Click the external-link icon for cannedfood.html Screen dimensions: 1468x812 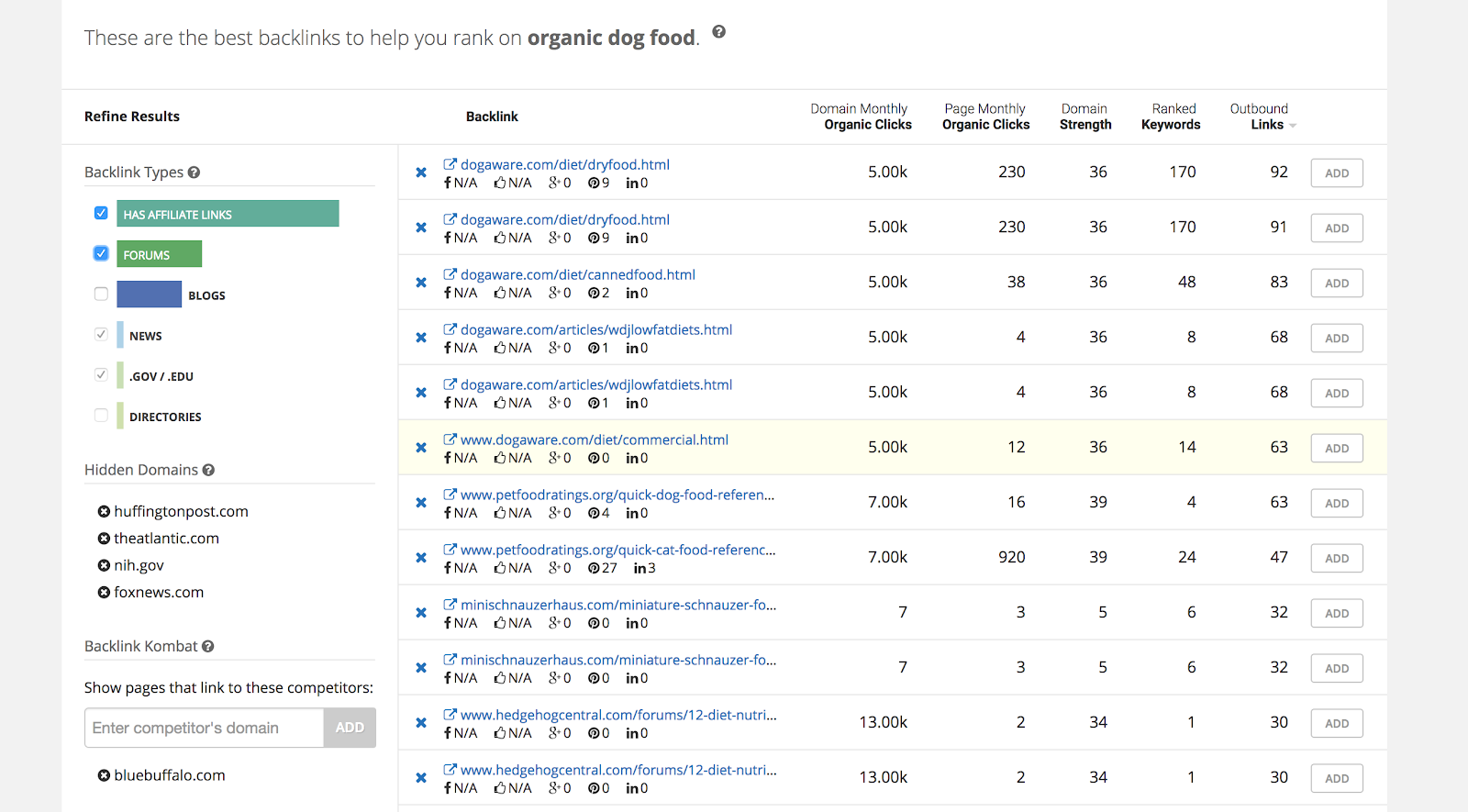(x=450, y=274)
